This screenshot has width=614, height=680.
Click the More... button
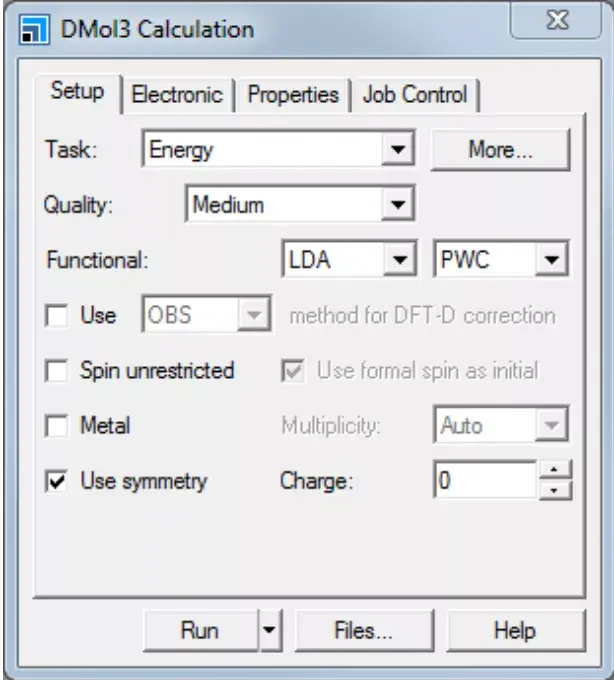click(500, 150)
